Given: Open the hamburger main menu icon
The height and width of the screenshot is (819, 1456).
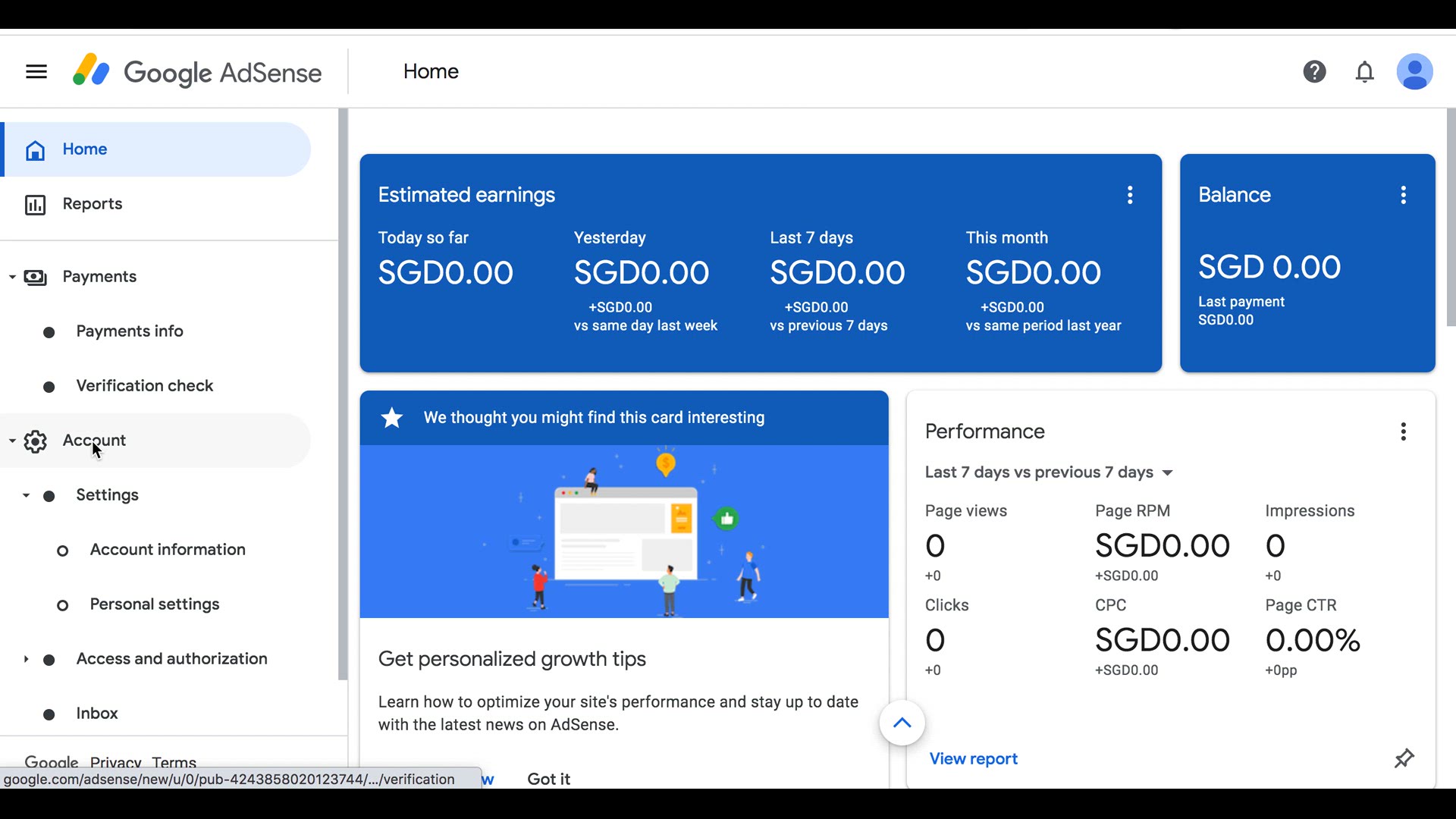Looking at the screenshot, I should [x=36, y=72].
